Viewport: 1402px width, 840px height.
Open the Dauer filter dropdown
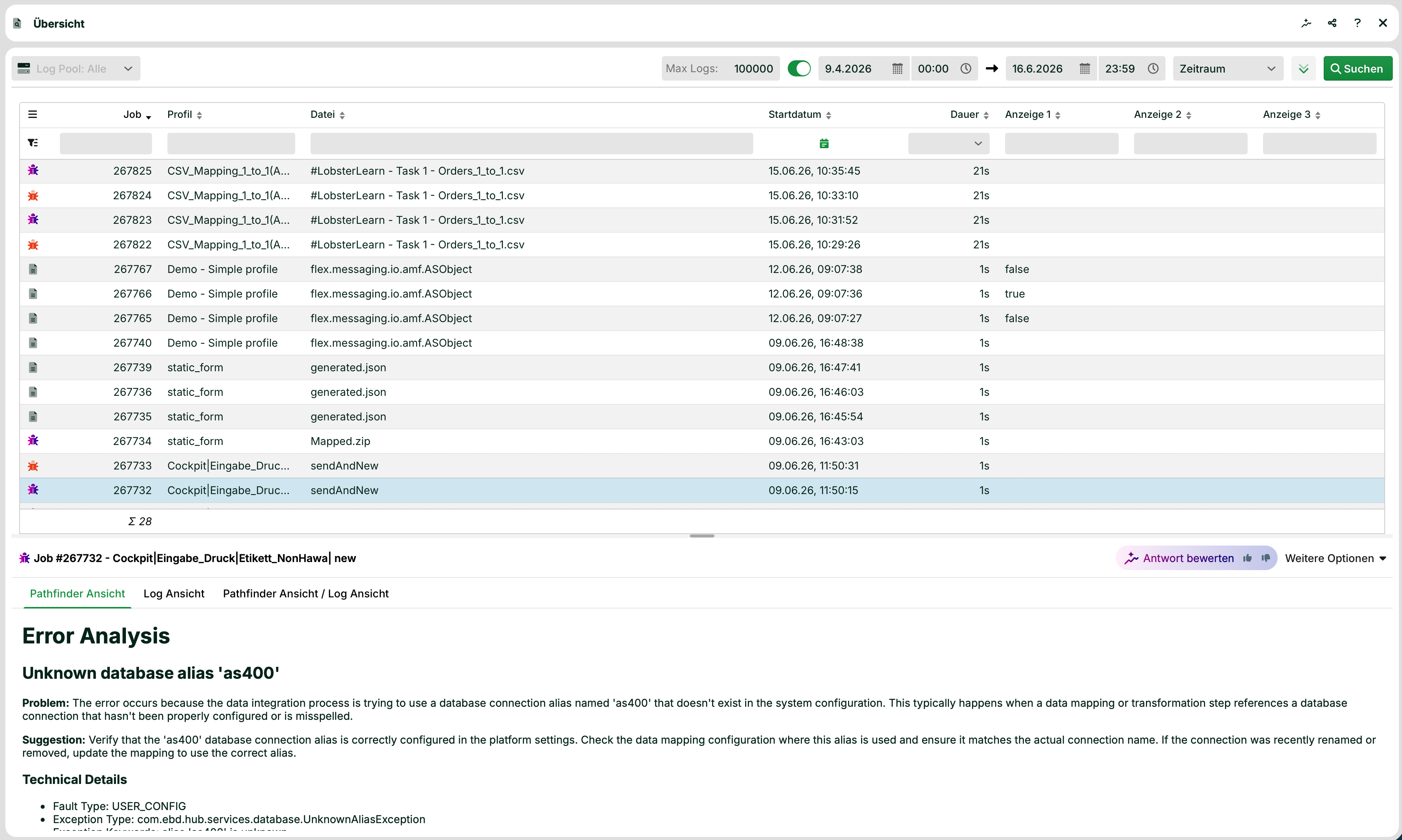click(949, 143)
